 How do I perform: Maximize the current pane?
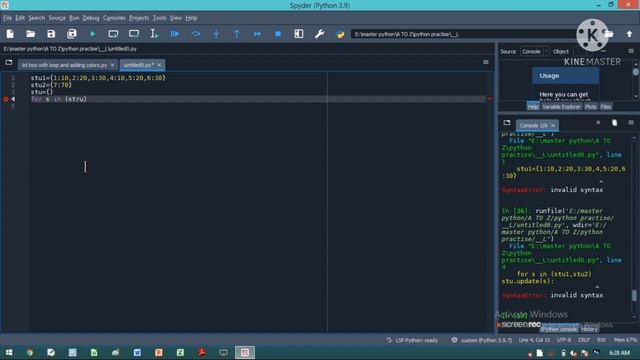(x=299, y=34)
